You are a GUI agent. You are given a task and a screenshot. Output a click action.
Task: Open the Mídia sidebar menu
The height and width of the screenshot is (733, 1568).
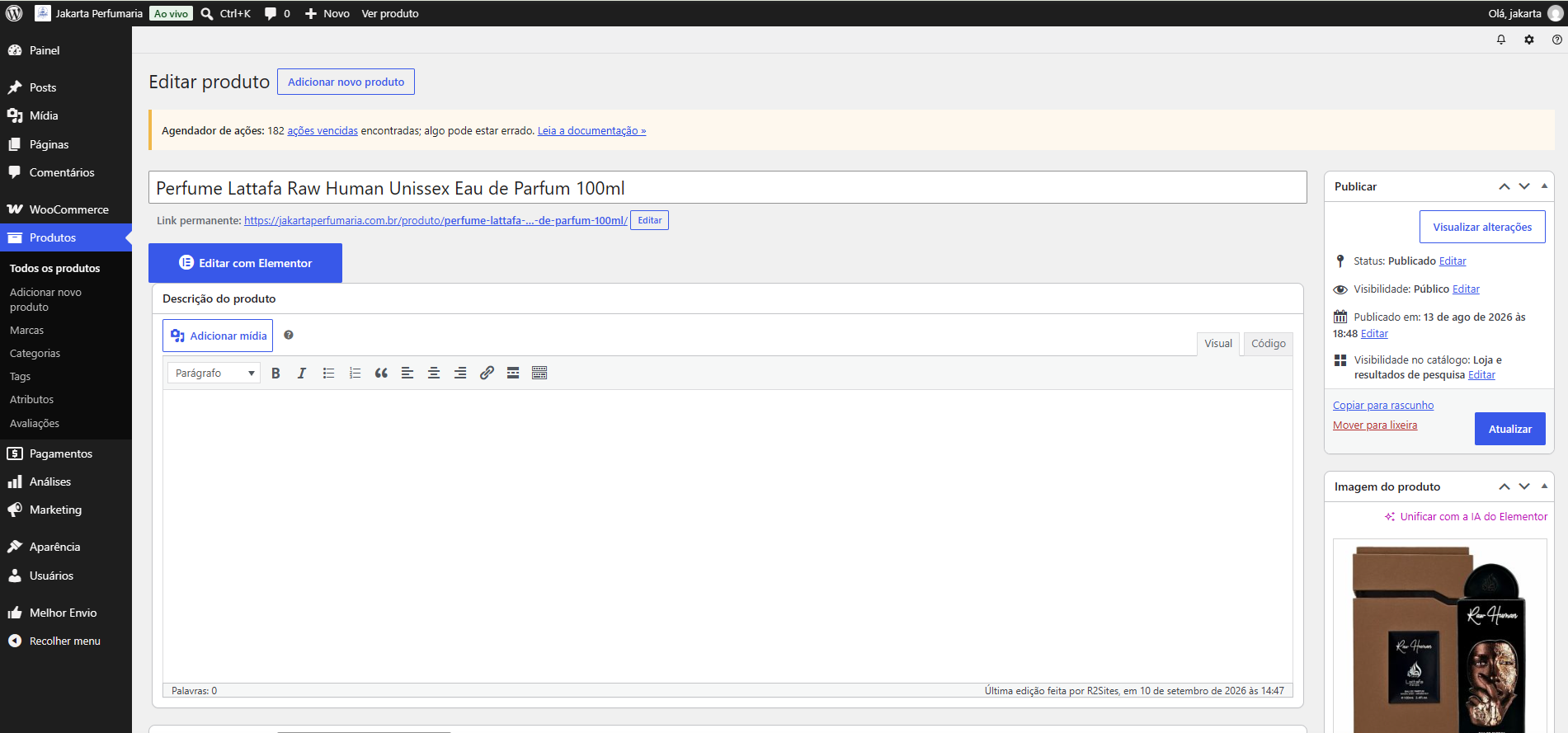point(66,115)
